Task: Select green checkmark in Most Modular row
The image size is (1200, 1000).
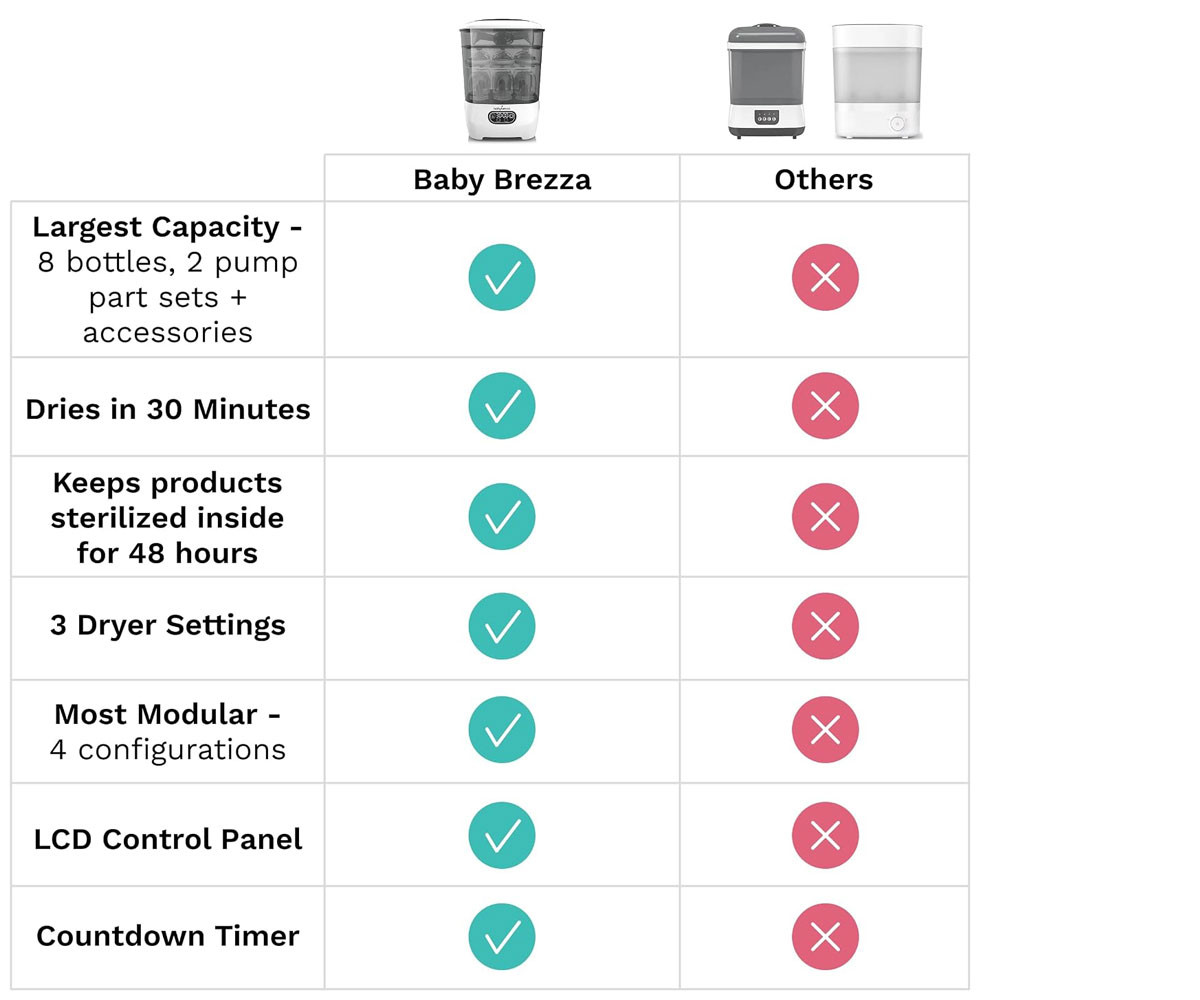Action: (x=502, y=730)
